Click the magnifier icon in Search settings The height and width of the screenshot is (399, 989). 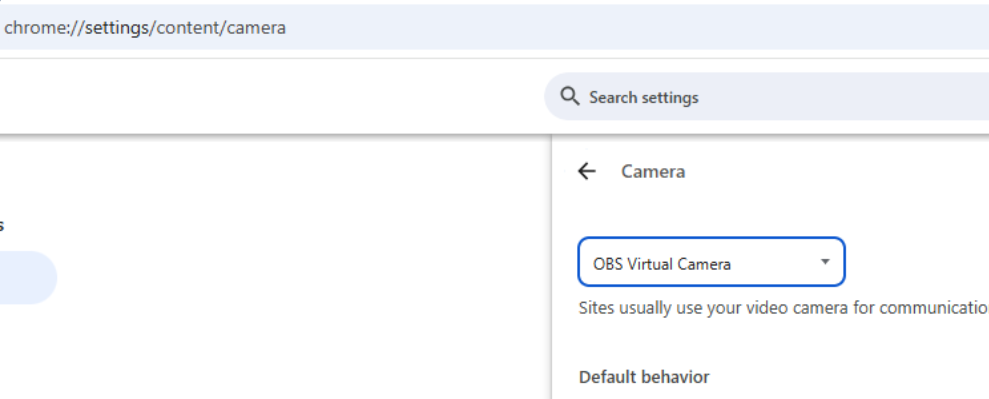click(570, 96)
